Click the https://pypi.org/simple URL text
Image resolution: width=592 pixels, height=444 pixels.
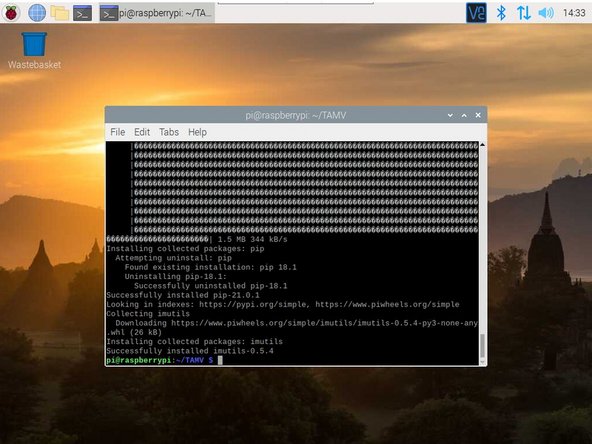(x=253, y=304)
